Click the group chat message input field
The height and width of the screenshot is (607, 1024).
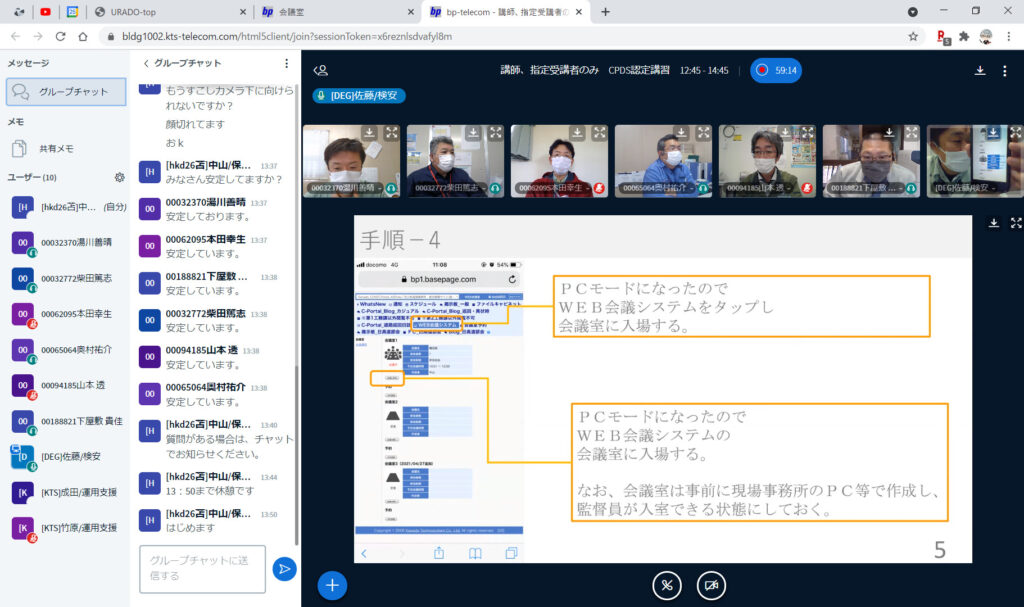202,569
